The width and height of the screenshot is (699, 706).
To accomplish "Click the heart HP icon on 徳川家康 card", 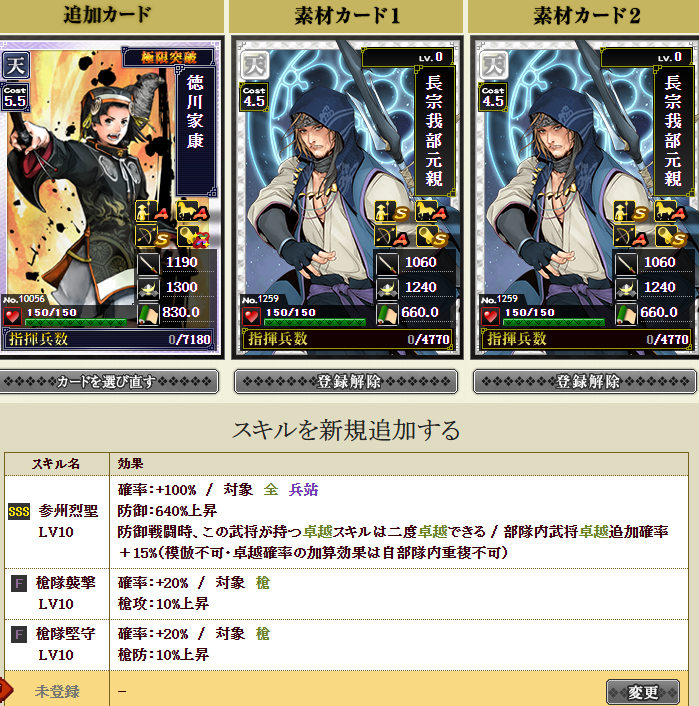I will pos(12,317).
